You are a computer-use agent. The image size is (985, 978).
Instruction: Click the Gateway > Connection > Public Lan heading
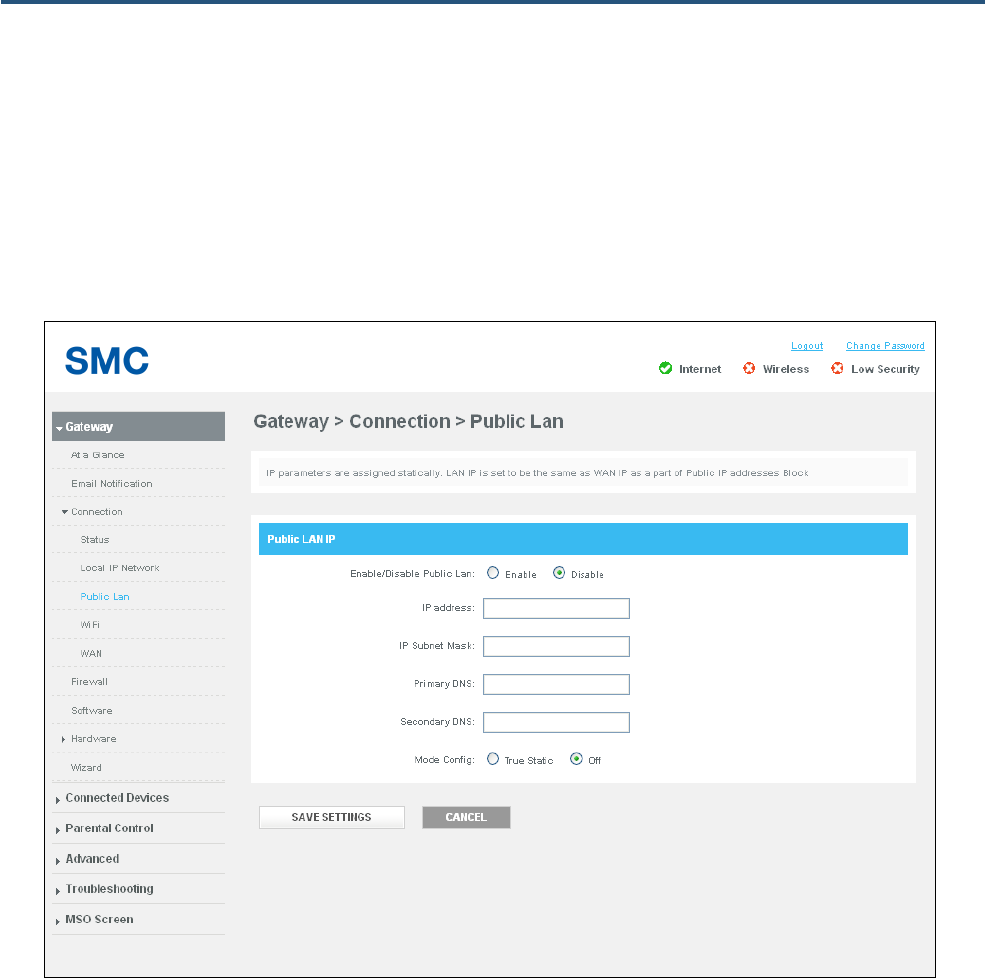pyautogui.click(x=408, y=421)
